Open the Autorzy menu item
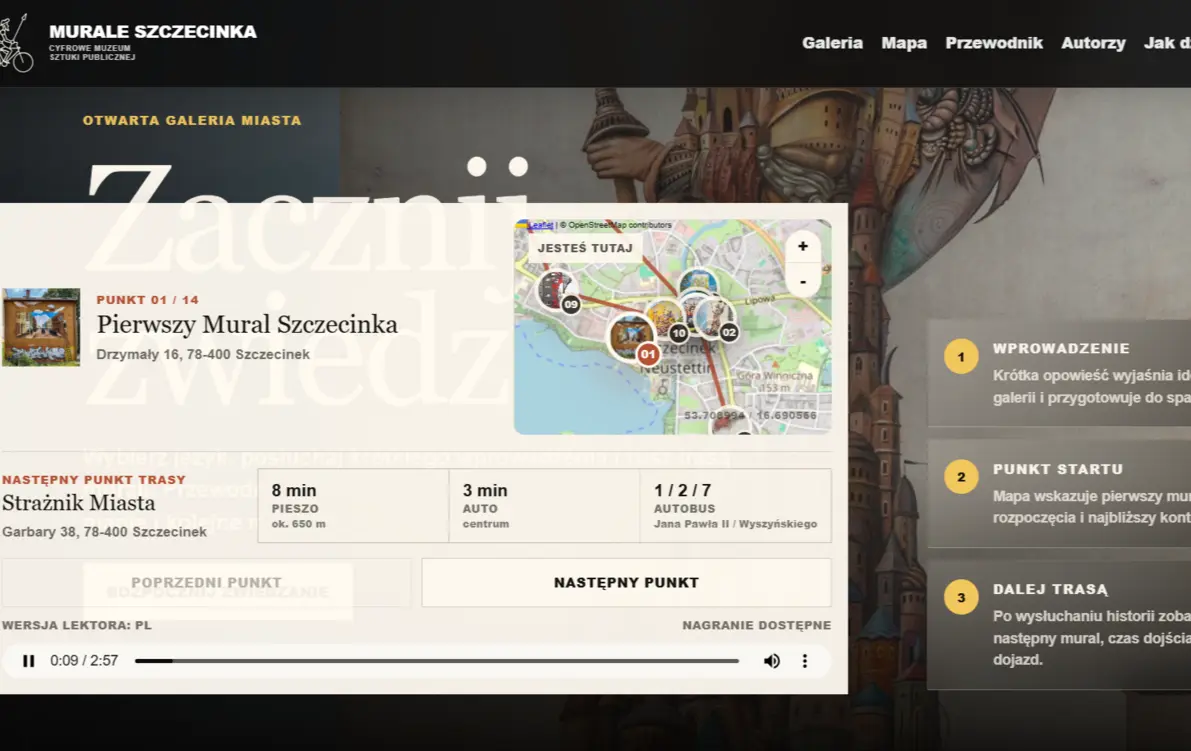The width and height of the screenshot is (1191, 751). [1093, 43]
